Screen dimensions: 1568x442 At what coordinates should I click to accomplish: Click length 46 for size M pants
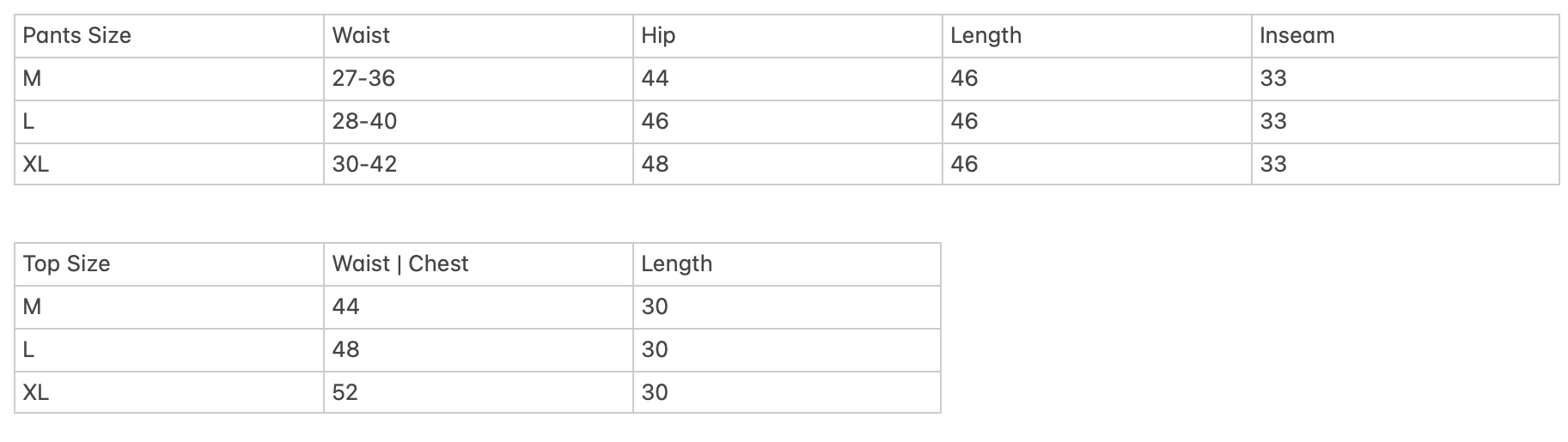[964, 79]
